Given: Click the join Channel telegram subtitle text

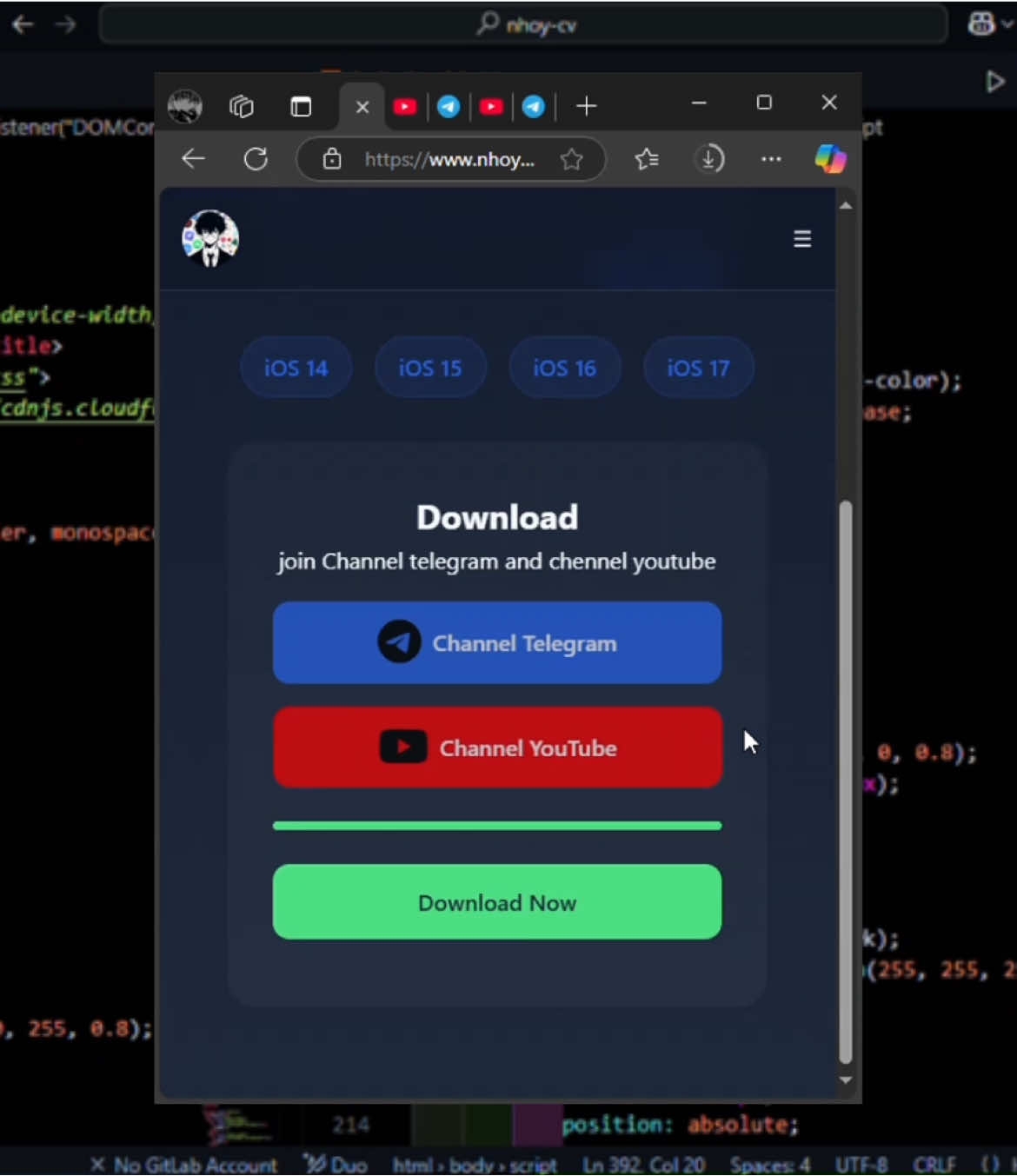Looking at the screenshot, I should click(497, 561).
